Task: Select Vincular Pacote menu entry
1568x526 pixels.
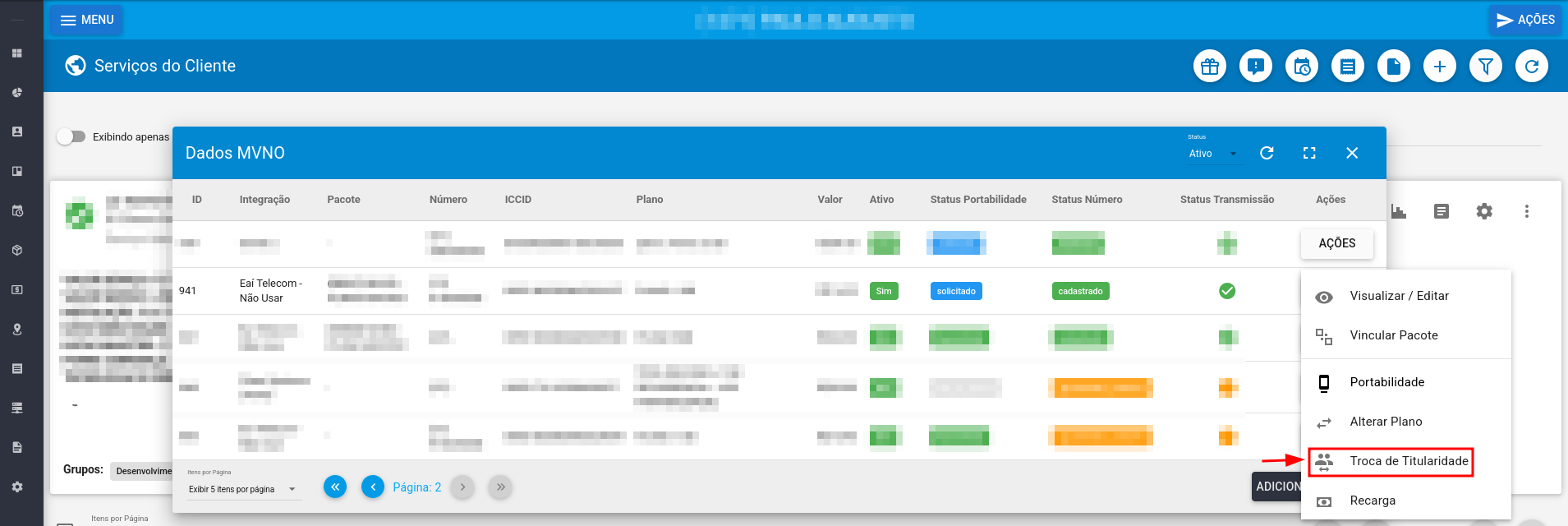Action: point(1406,335)
